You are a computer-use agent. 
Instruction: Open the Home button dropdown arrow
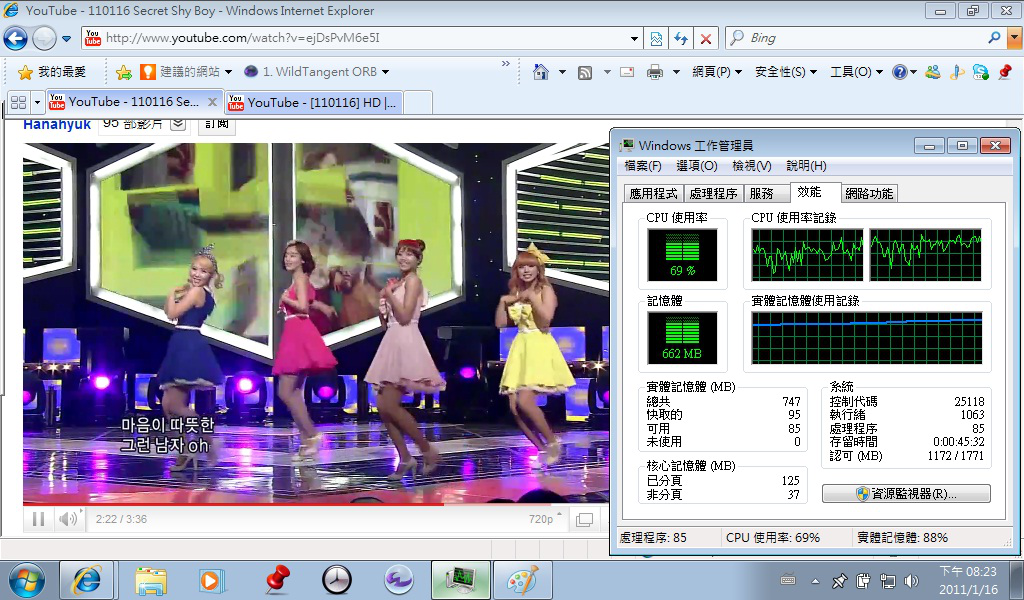tap(562, 72)
